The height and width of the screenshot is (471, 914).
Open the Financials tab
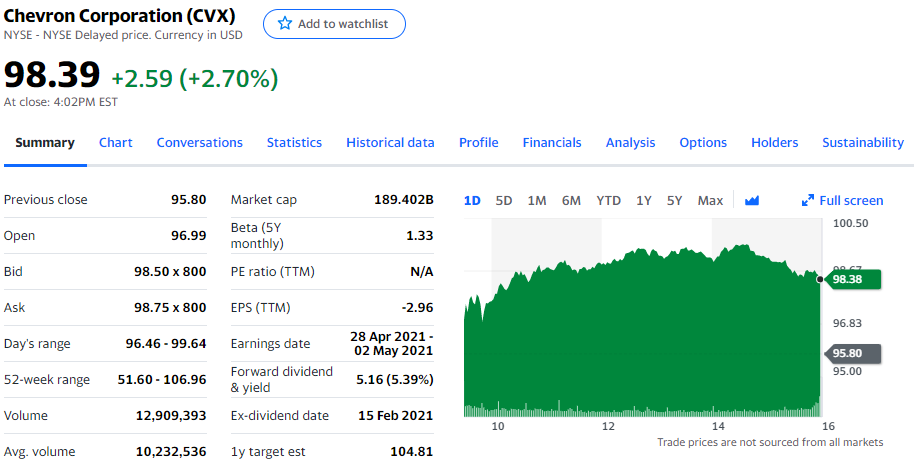click(x=552, y=143)
